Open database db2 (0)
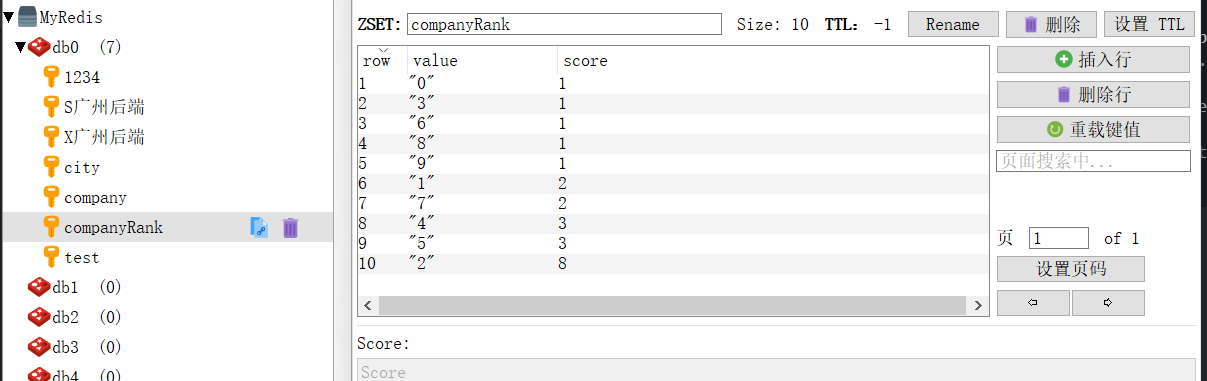The height and width of the screenshot is (381, 1207). 87,317
